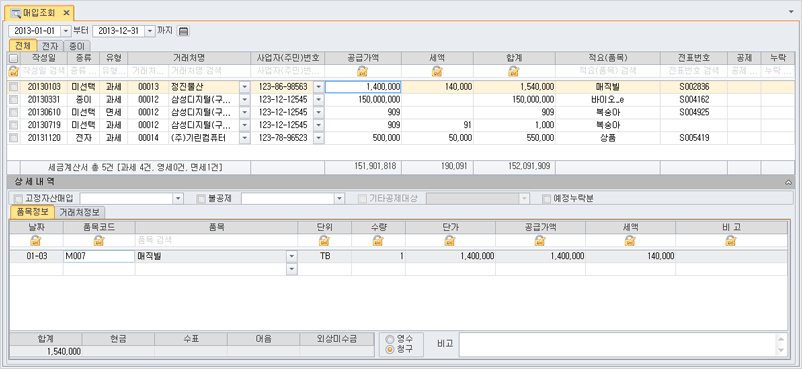The width and height of the screenshot is (802, 369).
Task: Click the 매입조회 tab icon
Action: coord(16,13)
